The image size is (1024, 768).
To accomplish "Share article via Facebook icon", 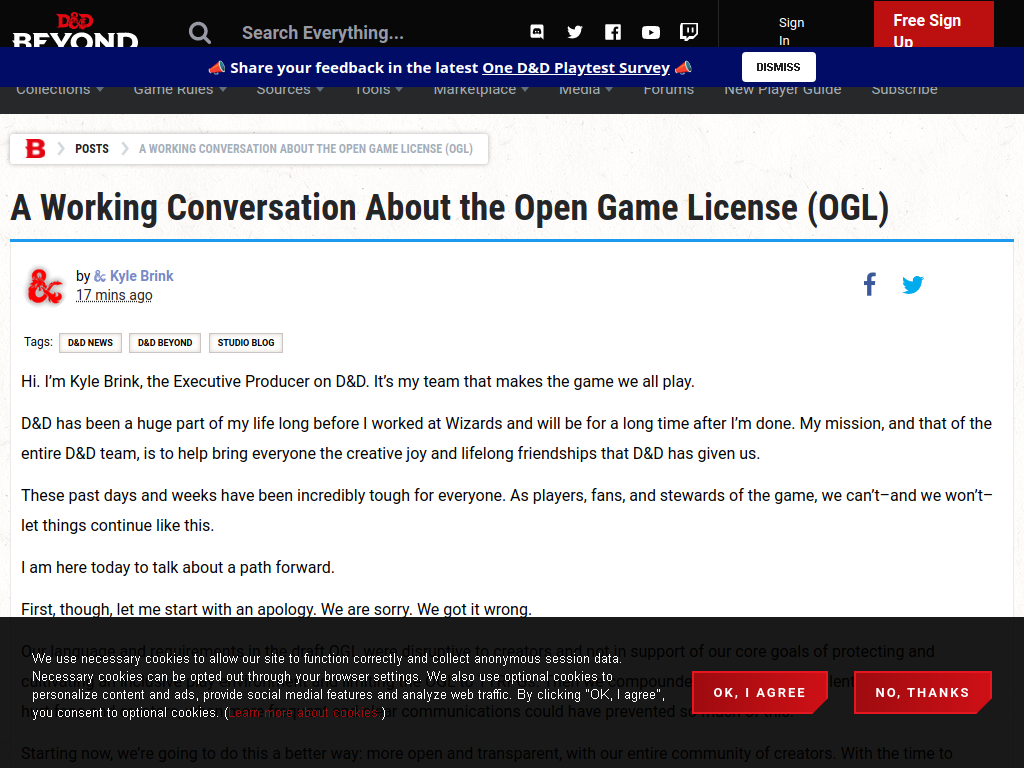I will [869, 284].
